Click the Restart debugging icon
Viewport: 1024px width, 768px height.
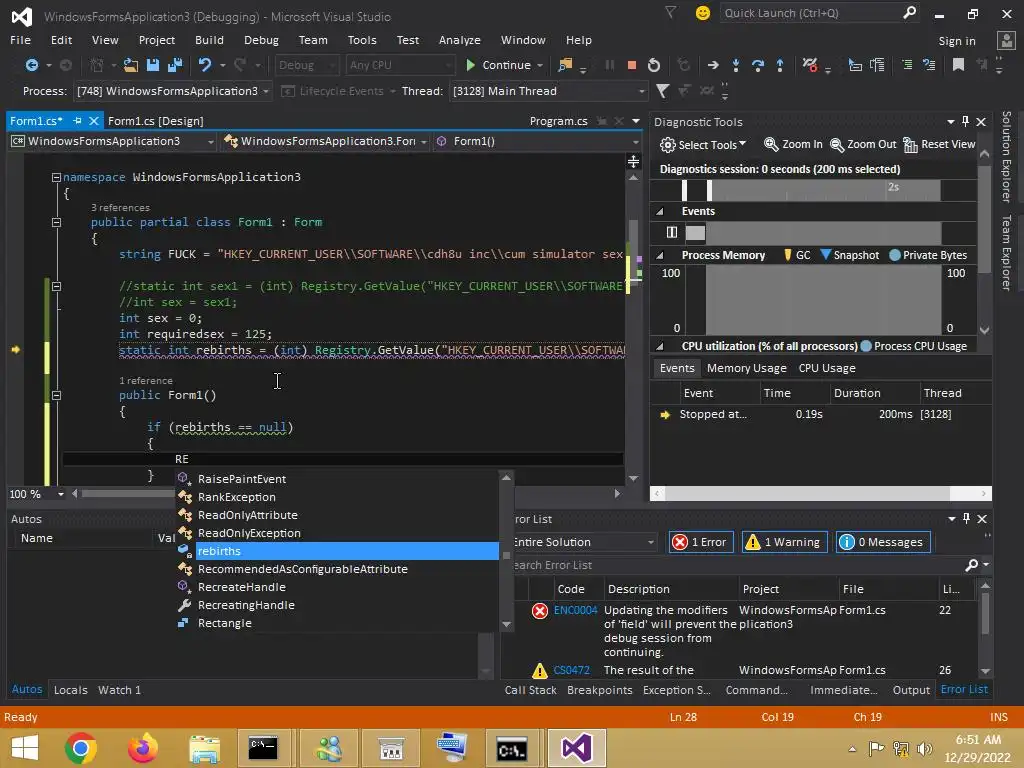[x=654, y=65]
